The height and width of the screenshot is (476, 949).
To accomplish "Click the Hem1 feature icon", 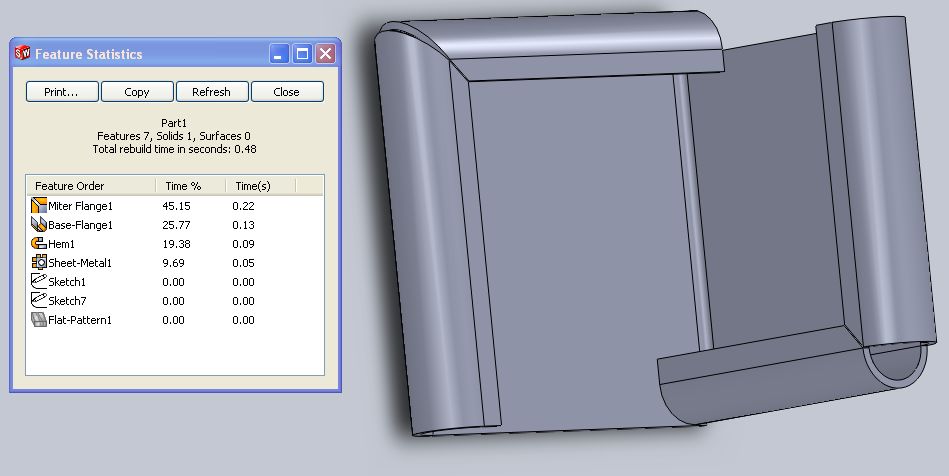I will [x=39, y=243].
